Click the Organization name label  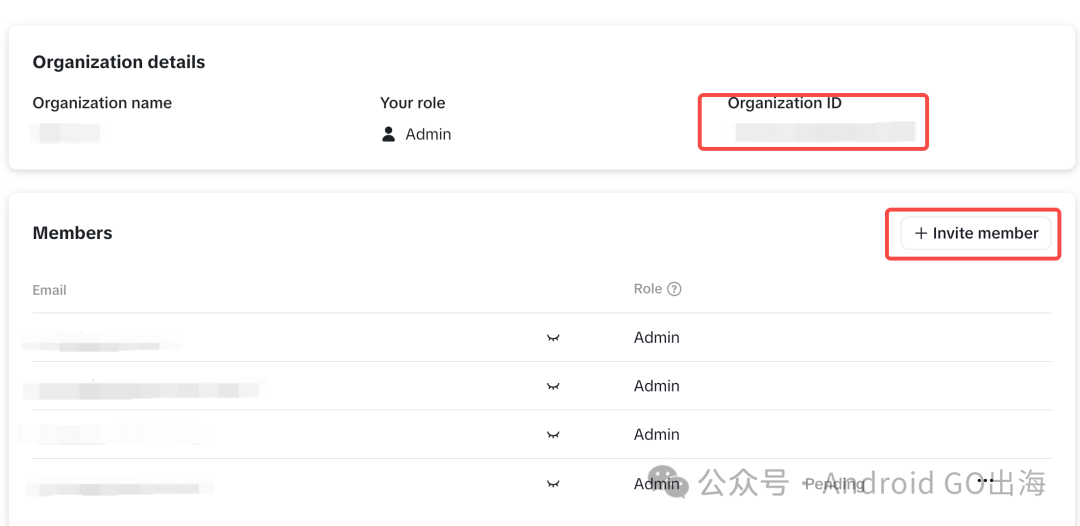tap(102, 103)
